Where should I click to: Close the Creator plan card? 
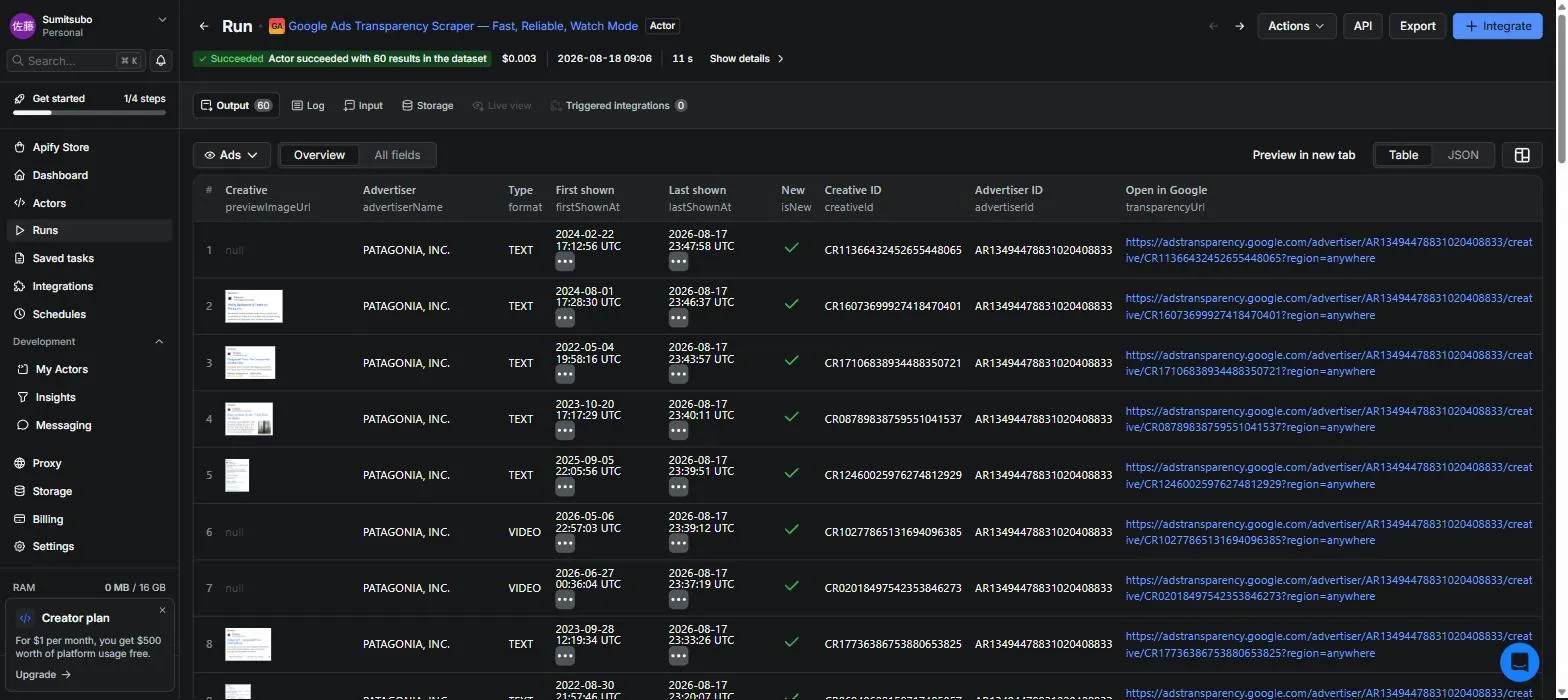point(162,610)
